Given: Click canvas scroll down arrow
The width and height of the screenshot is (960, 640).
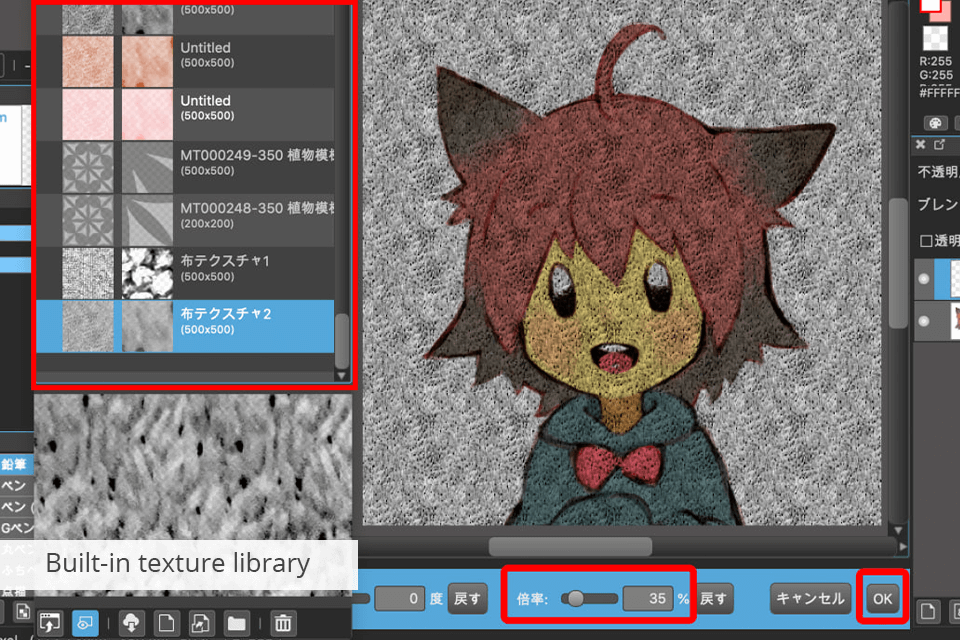Looking at the screenshot, I should [x=898, y=530].
